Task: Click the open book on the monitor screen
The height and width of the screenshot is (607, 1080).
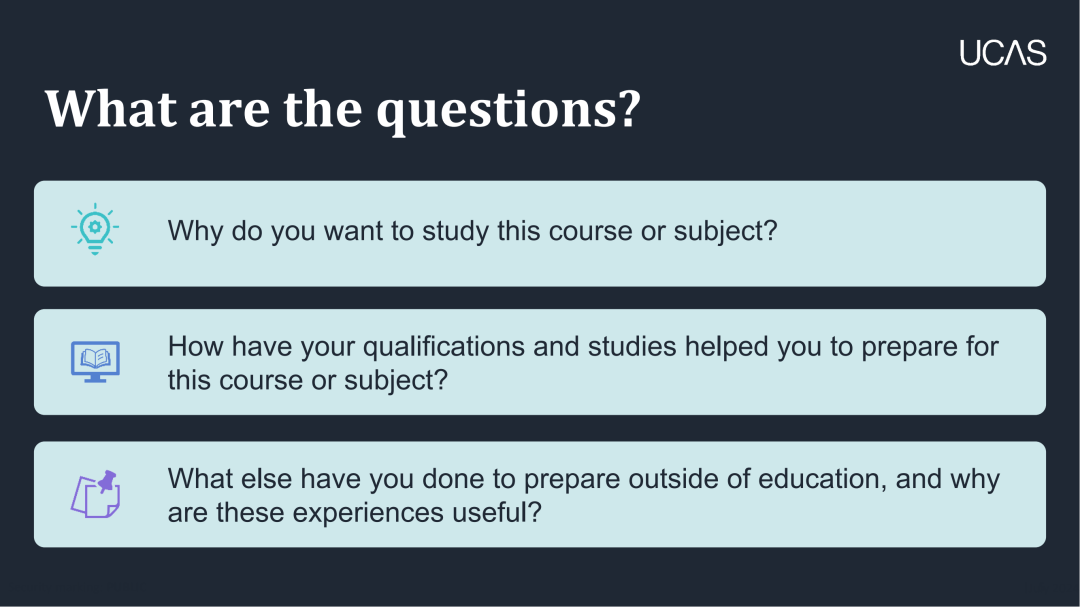Action: click(95, 358)
